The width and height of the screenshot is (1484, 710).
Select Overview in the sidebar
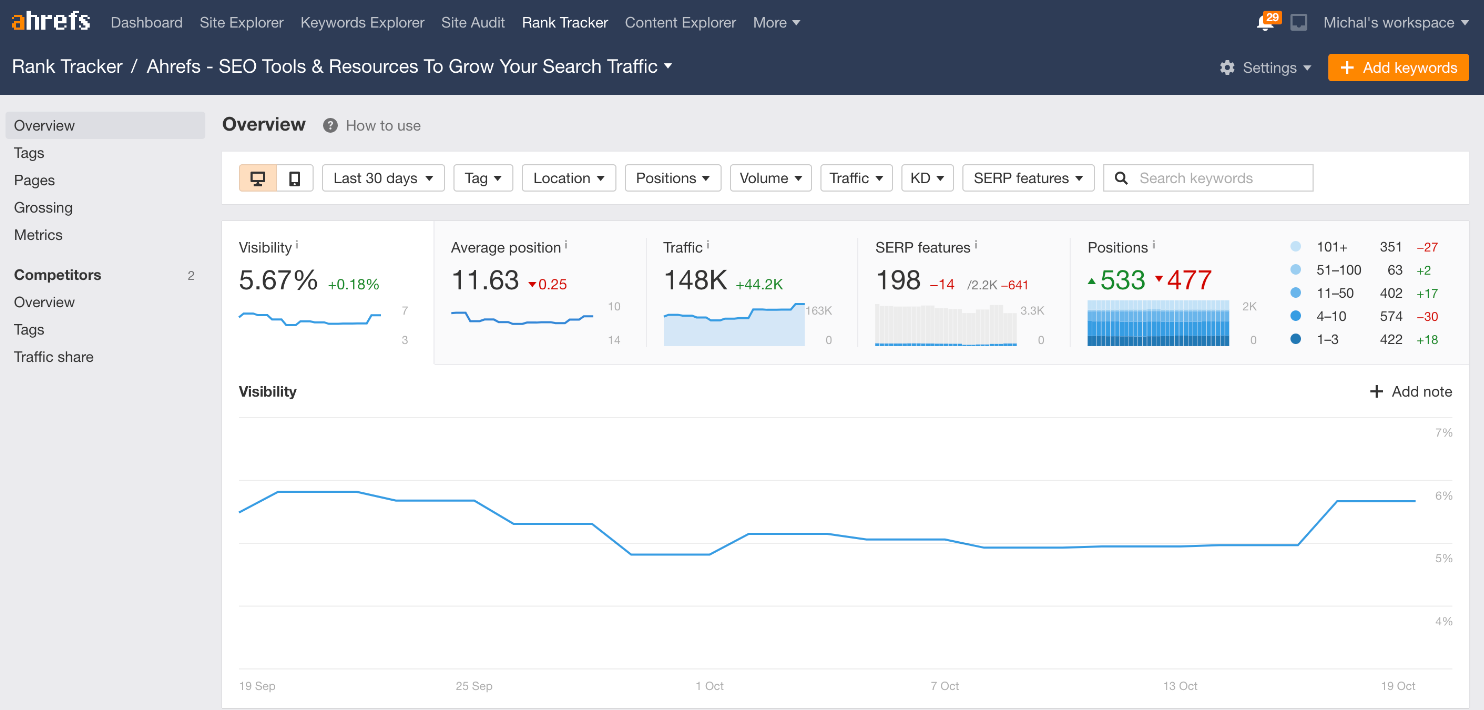coord(105,125)
